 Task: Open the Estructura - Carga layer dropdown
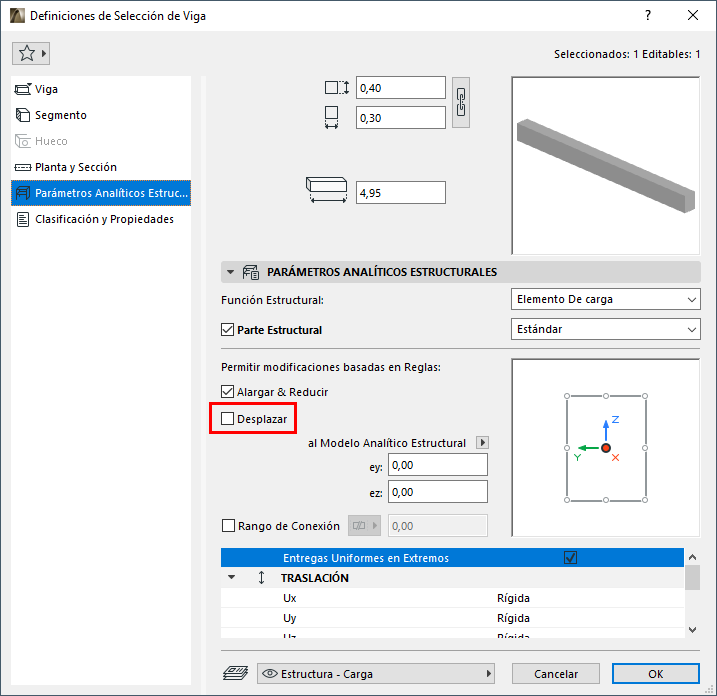pos(375,674)
